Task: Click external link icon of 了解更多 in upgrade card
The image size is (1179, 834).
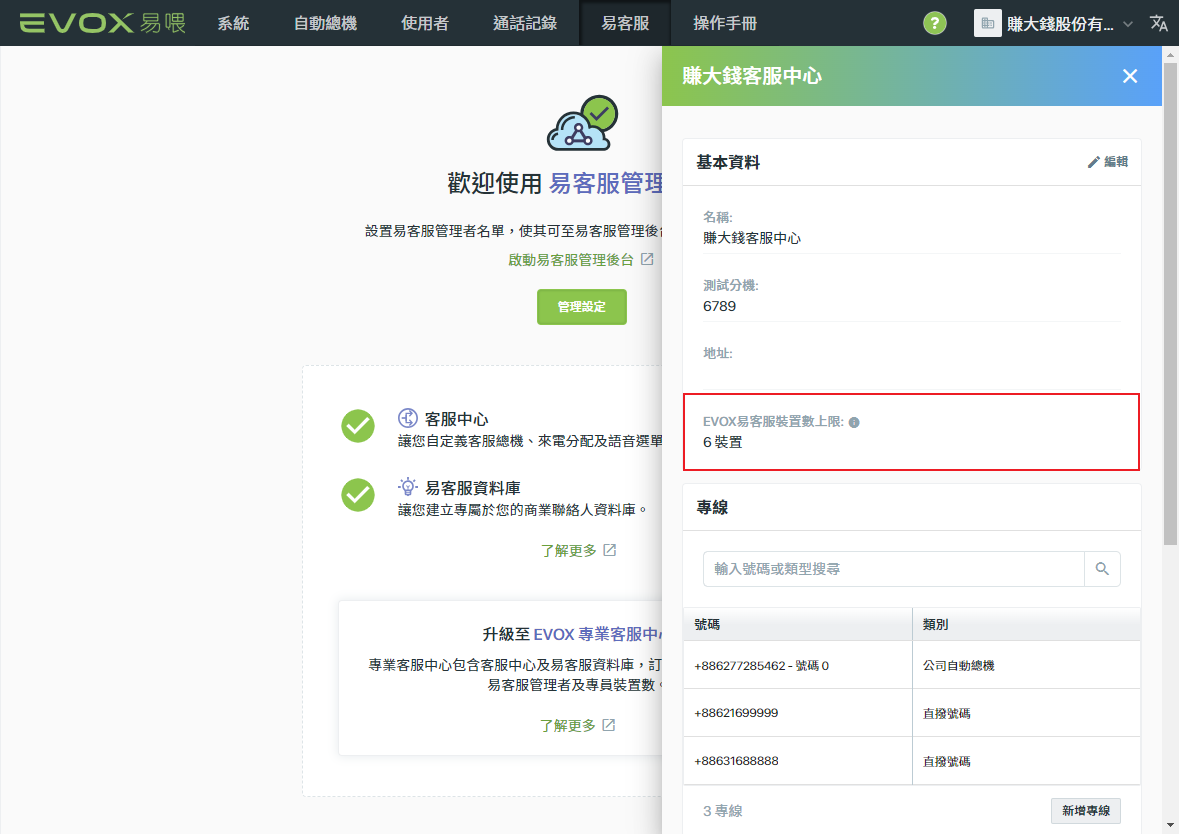Action: pos(609,726)
